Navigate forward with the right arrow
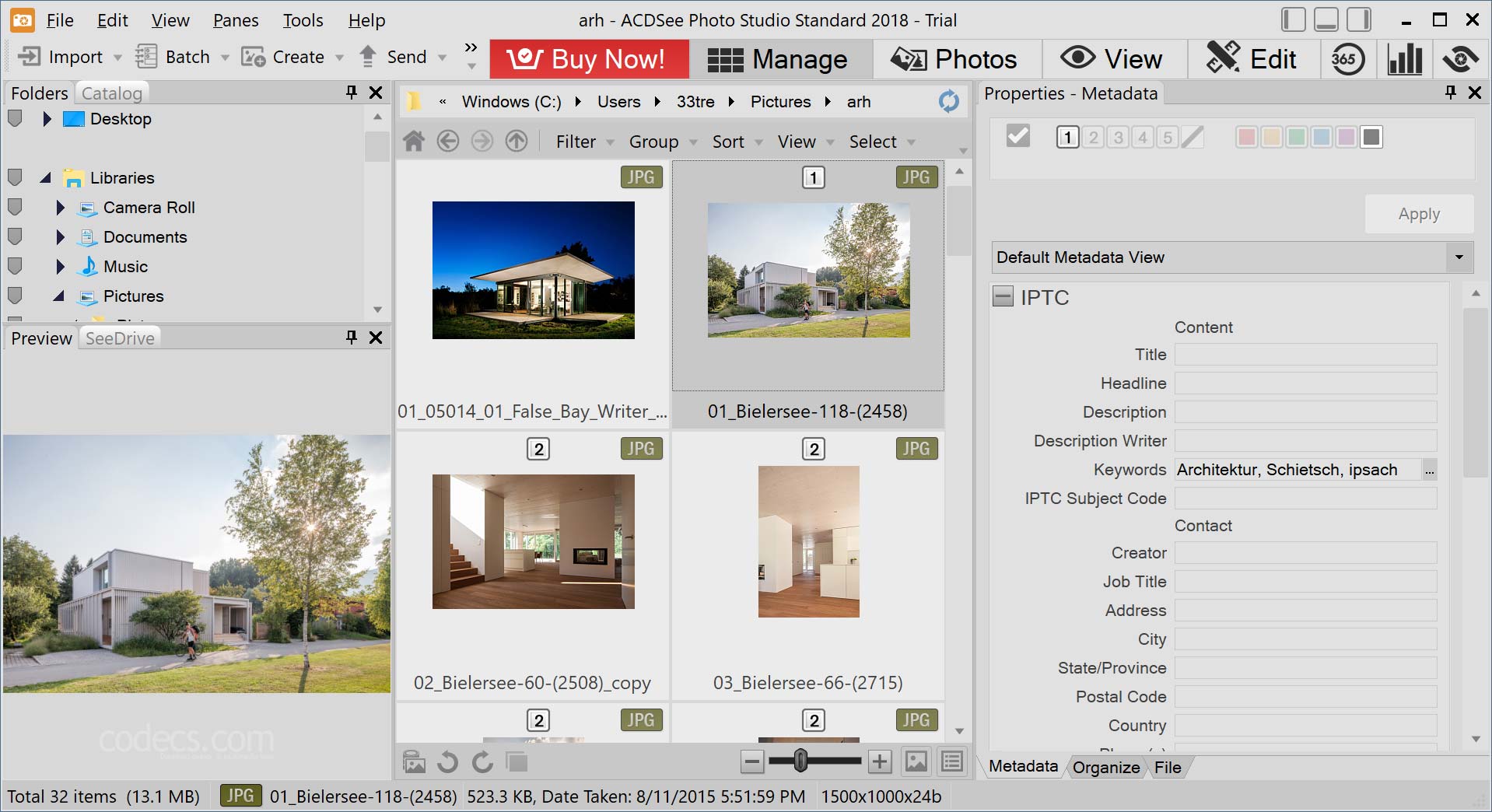Screen dimensions: 1492x812 coord(482,142)
